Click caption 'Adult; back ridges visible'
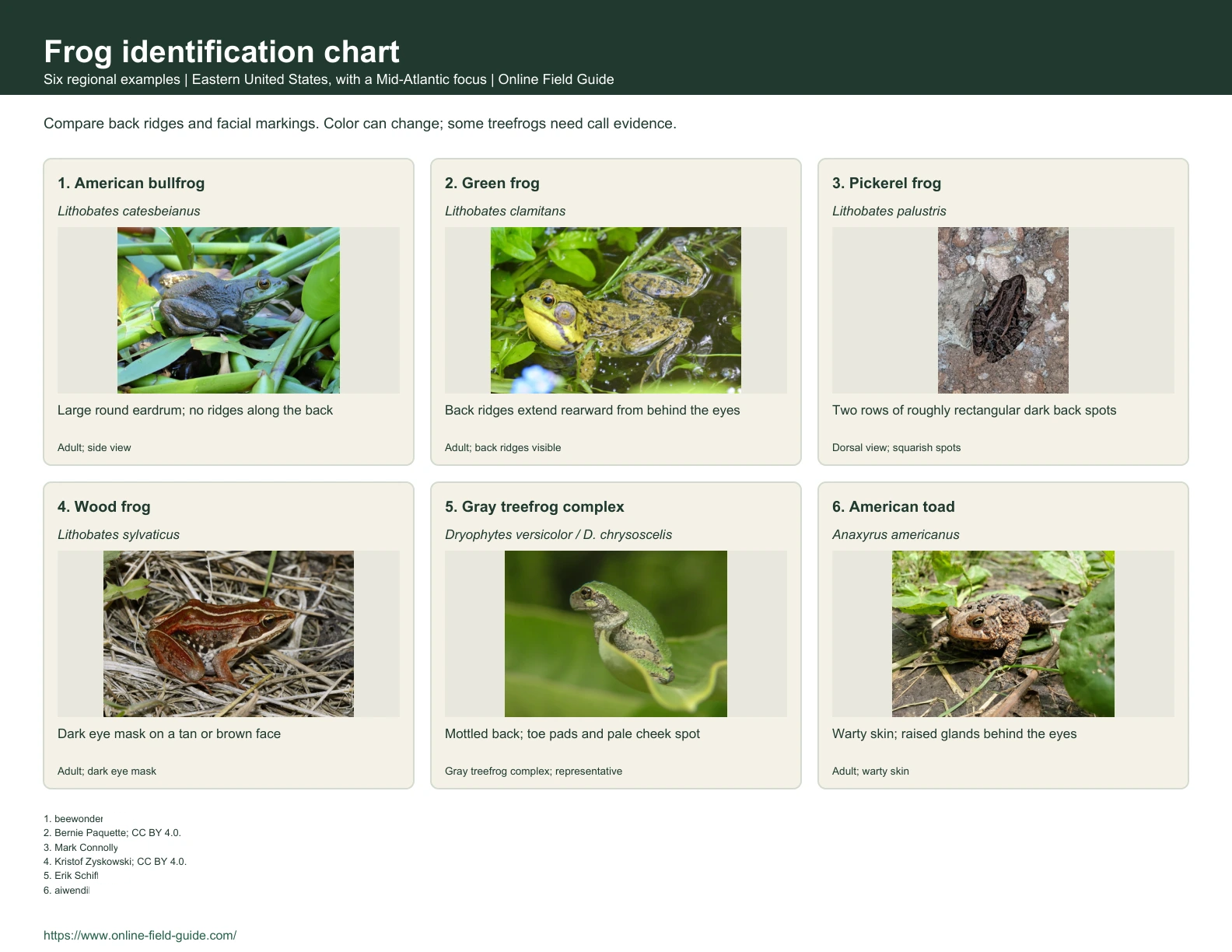The width and height of the screenshot is (1232, 952). [x=503, y=448]
